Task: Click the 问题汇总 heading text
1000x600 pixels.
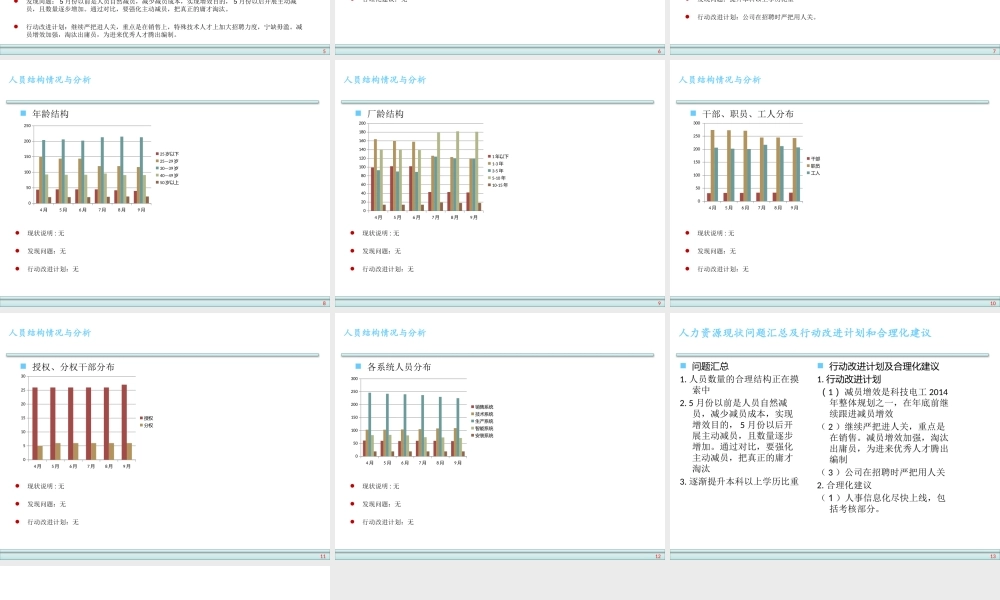Action: (x=710, y=367)
